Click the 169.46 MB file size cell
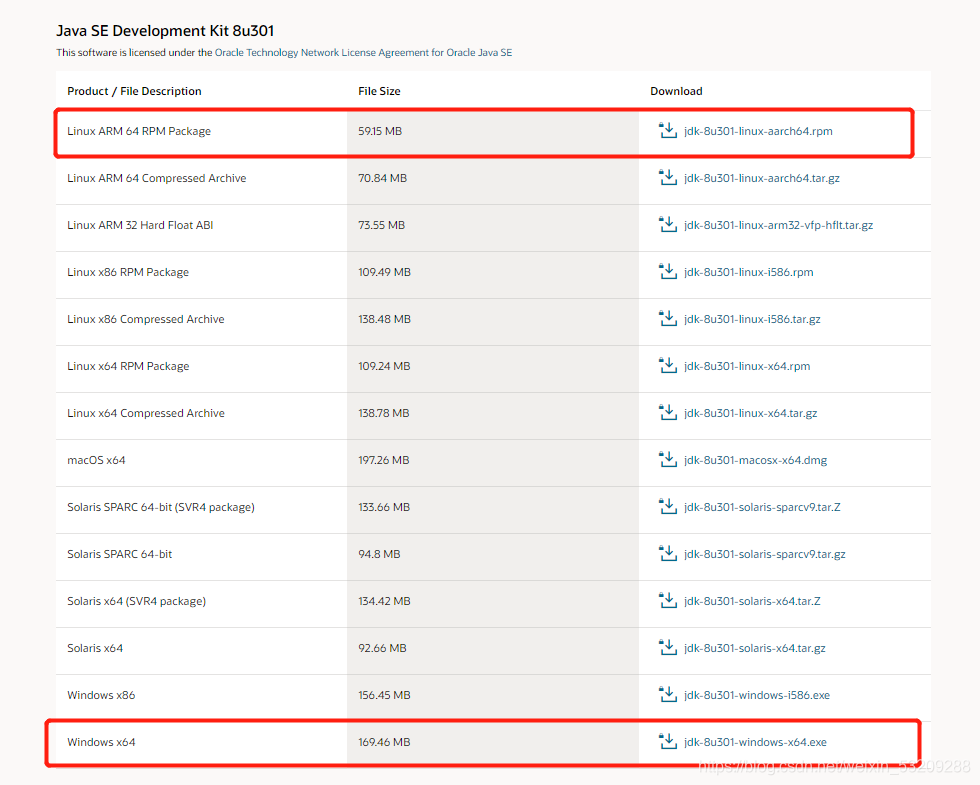Screen dimensions: 980x785 tap(492, 742)
